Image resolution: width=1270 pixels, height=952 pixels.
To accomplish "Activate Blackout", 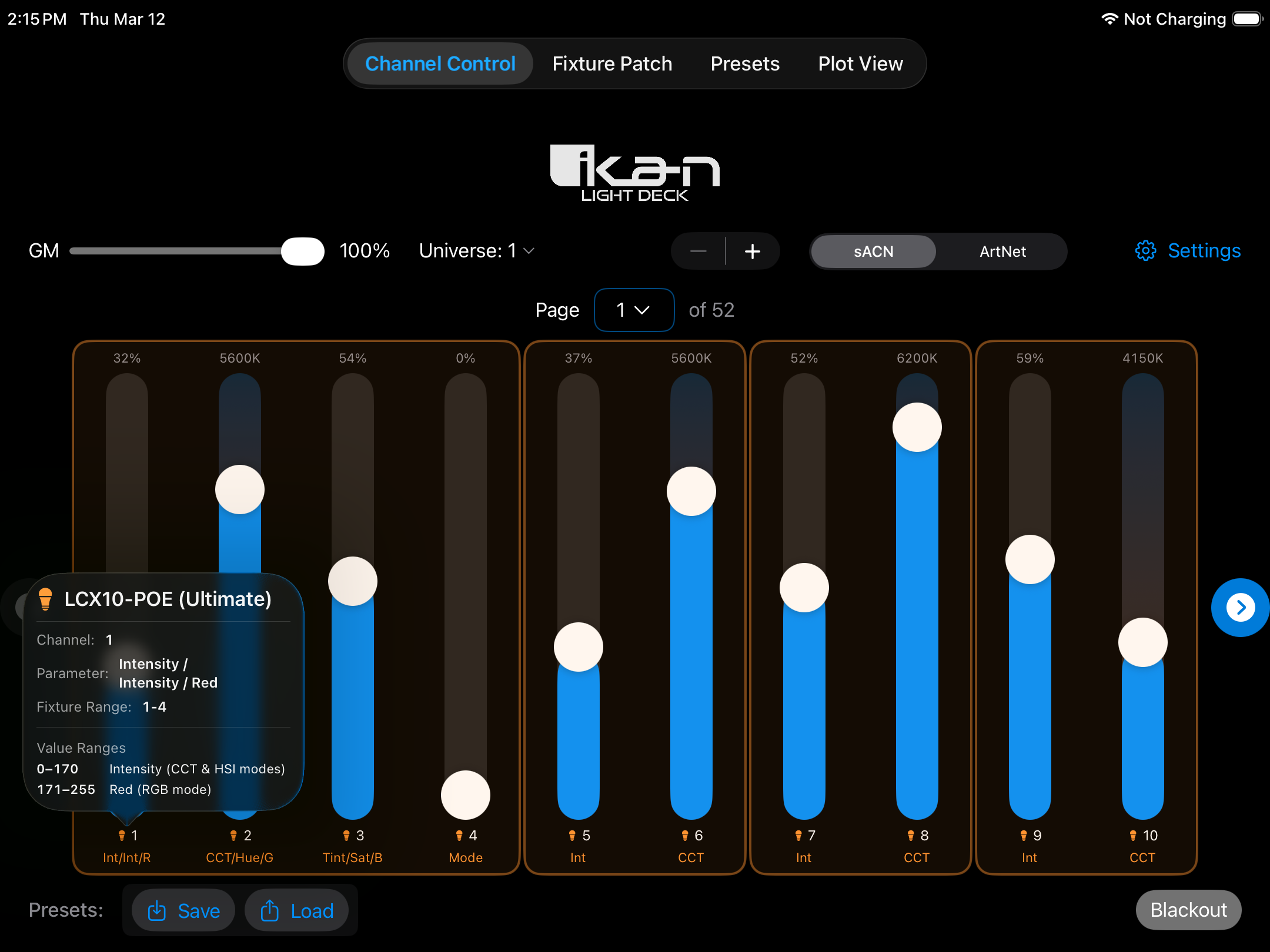I will 1188,910.
